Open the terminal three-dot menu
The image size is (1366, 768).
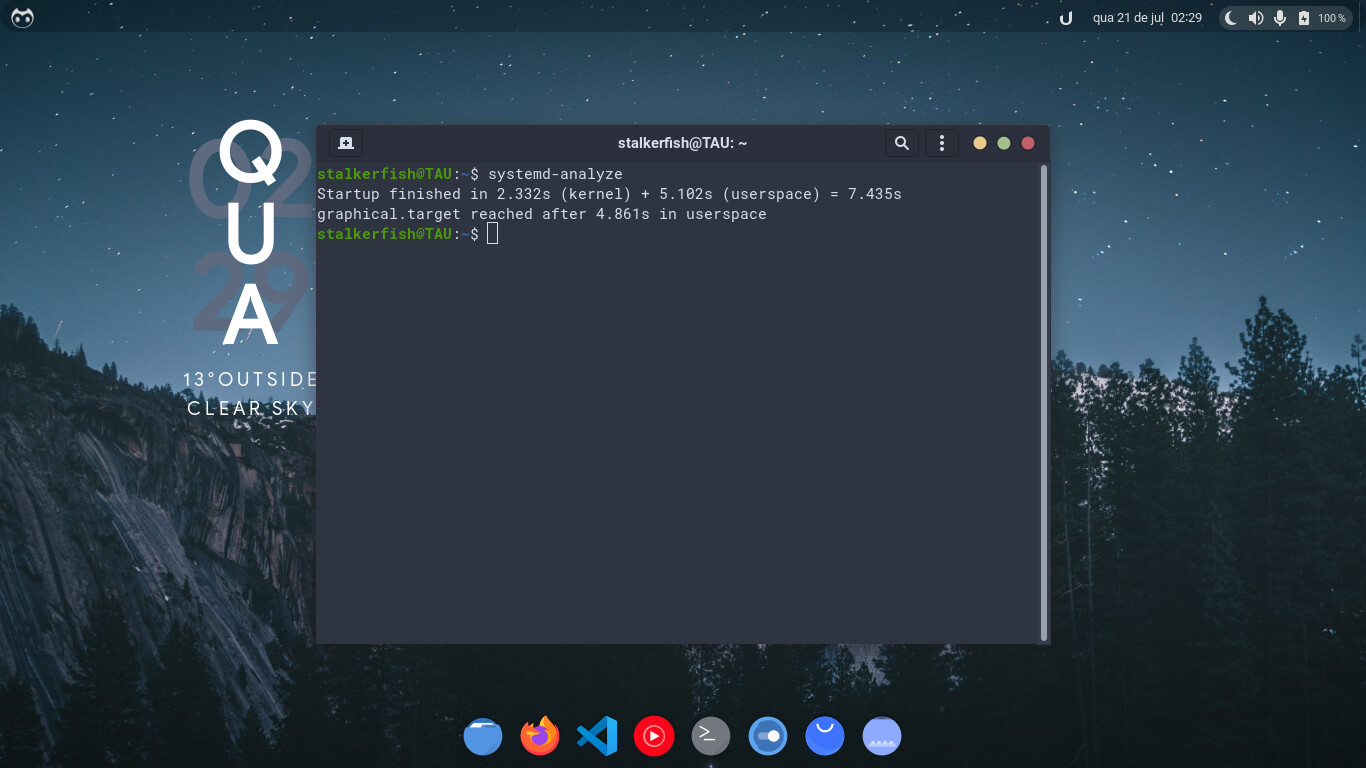click(941, 143)
